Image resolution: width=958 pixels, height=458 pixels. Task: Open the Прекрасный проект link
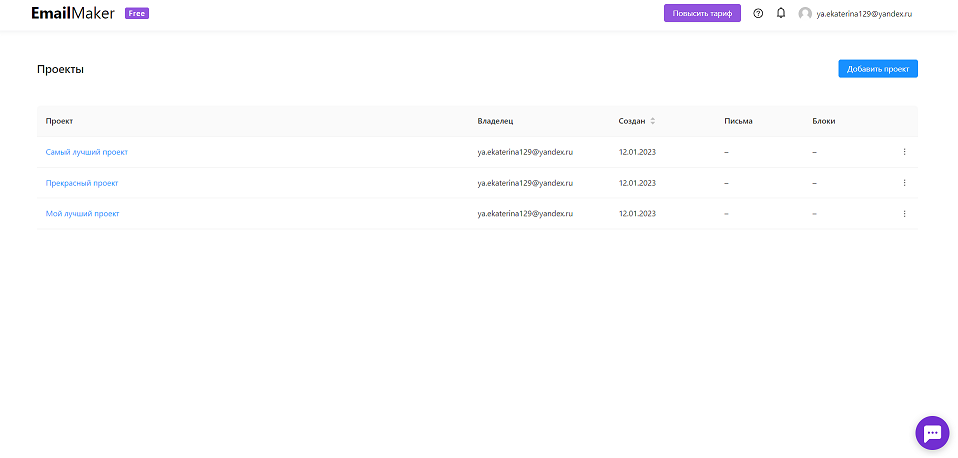[82, 183]
